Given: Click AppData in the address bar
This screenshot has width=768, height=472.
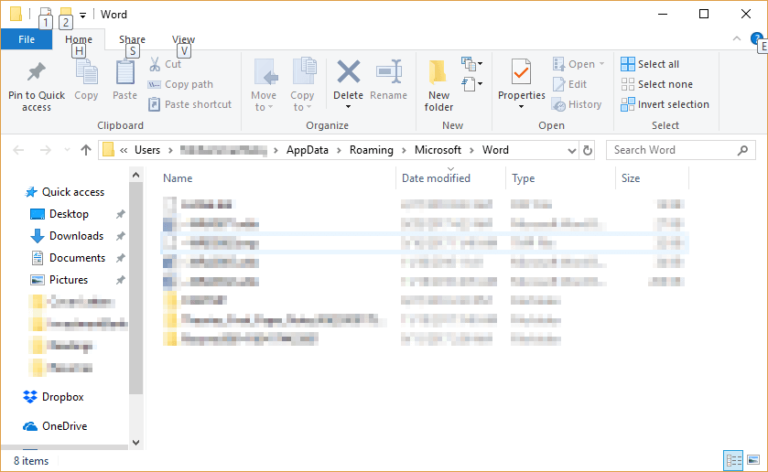Looking at the screenshot, I should (307, 150).
